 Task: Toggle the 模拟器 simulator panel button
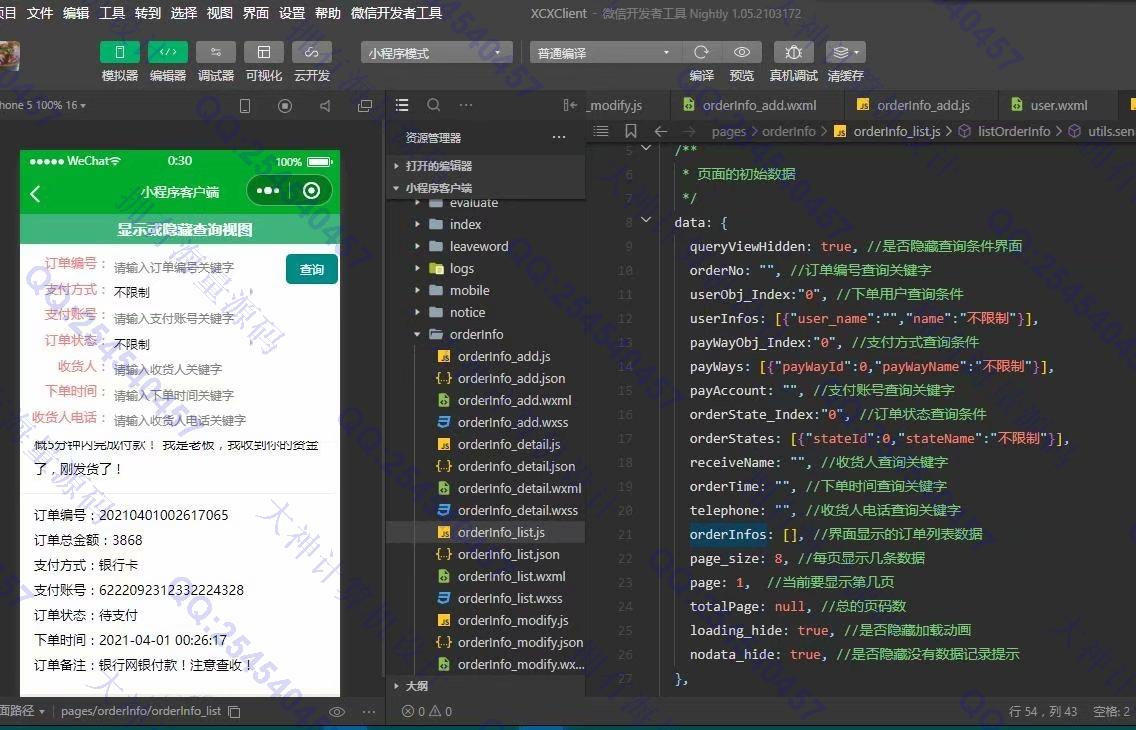click(120, 52)
